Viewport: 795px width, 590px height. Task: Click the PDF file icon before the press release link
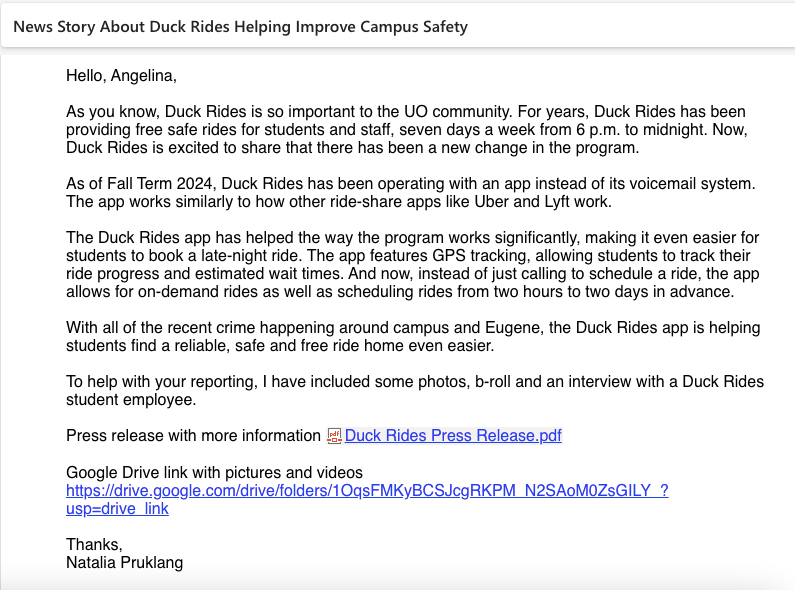click(x=335, y=436)
